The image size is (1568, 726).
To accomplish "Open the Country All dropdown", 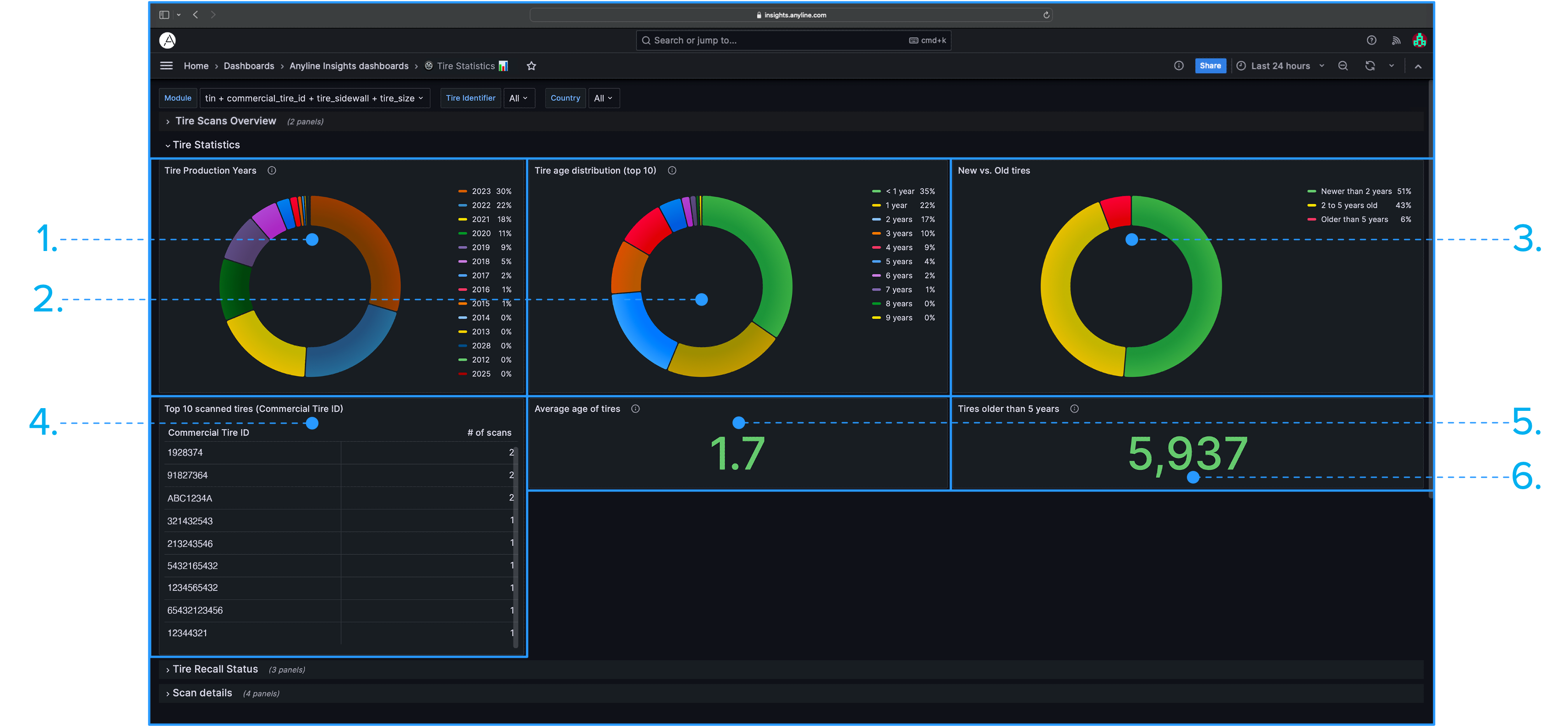I will coord(603,98).
